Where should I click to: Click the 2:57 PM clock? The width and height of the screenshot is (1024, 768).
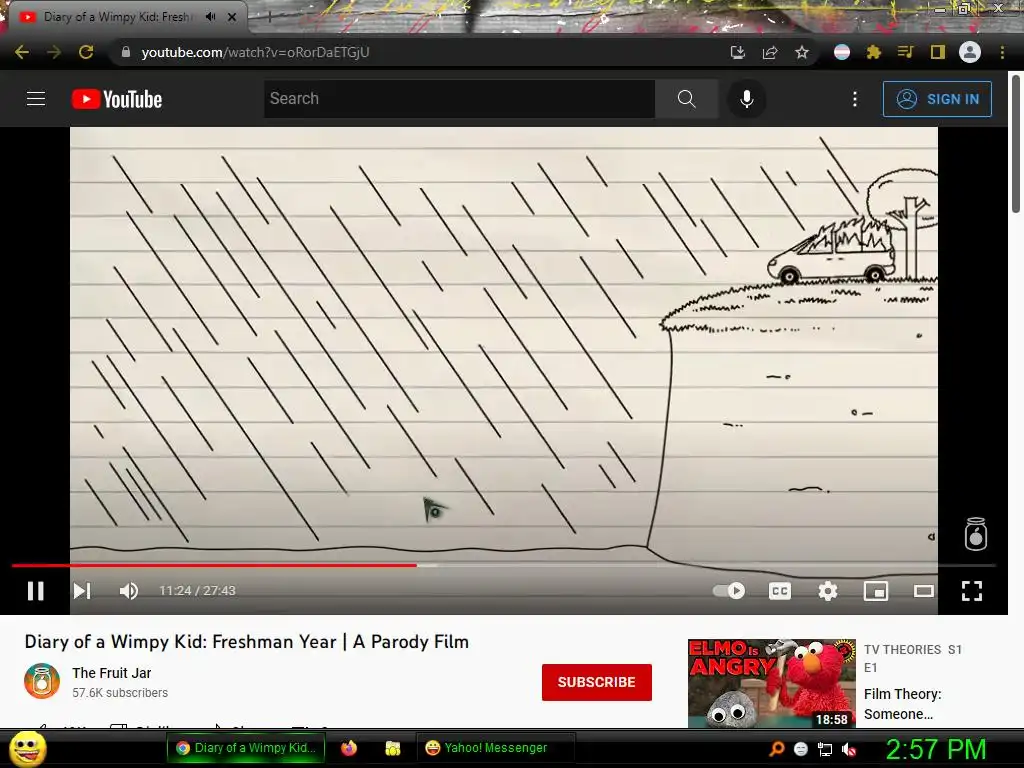[935, 749]
